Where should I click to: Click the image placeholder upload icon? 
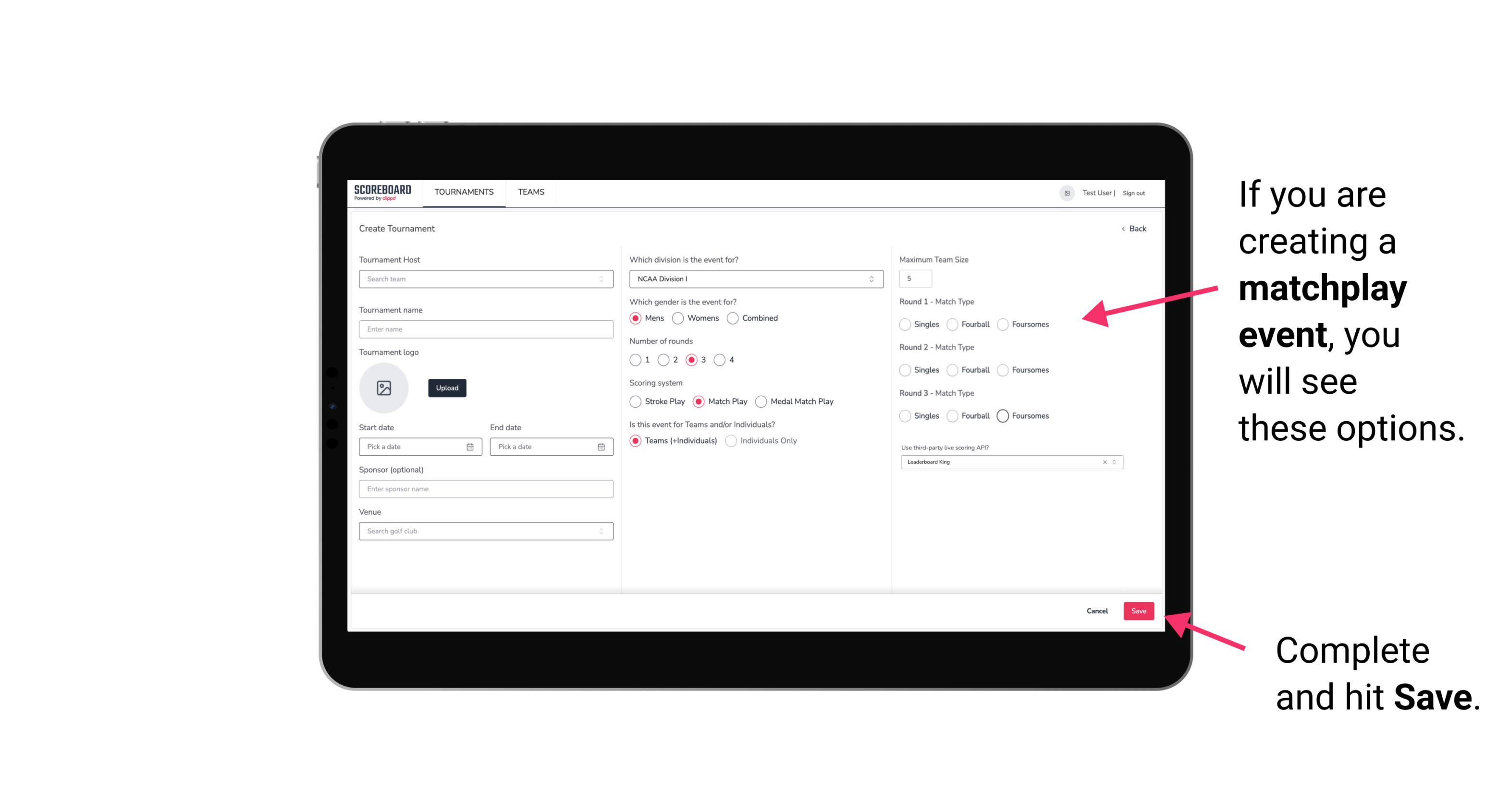click(383, 388)
